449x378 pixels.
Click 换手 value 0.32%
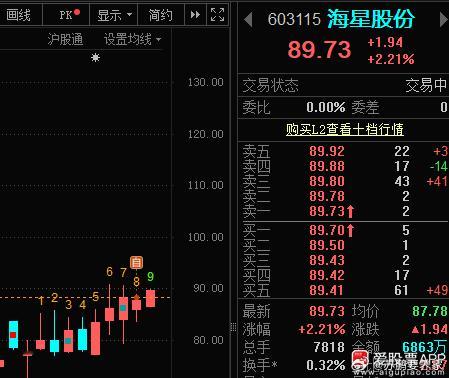(326, 365)
